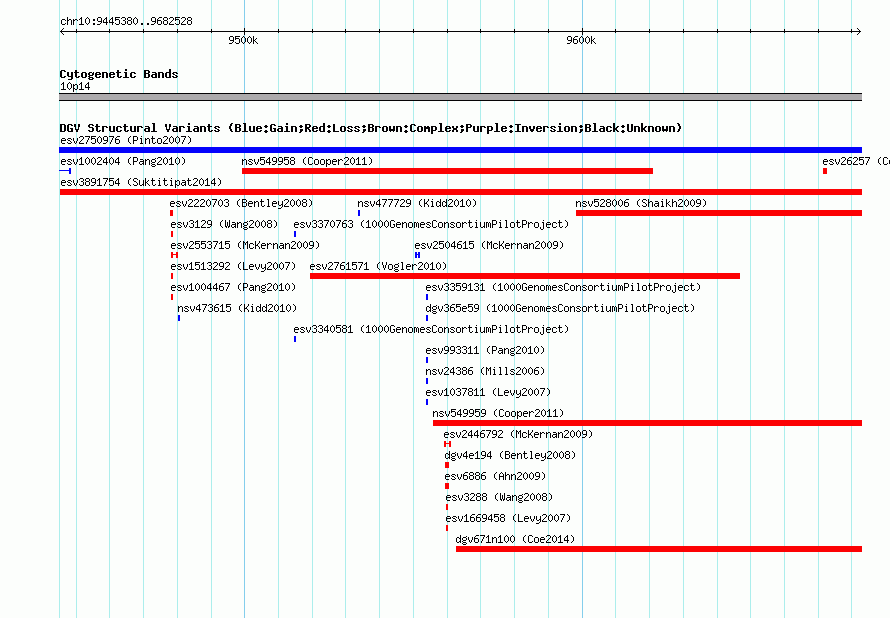Open esv3891754 (Suktitipat2014) variant label
Image resolution: width=890 pixels, height=618 pixels.
coord(141,182)
